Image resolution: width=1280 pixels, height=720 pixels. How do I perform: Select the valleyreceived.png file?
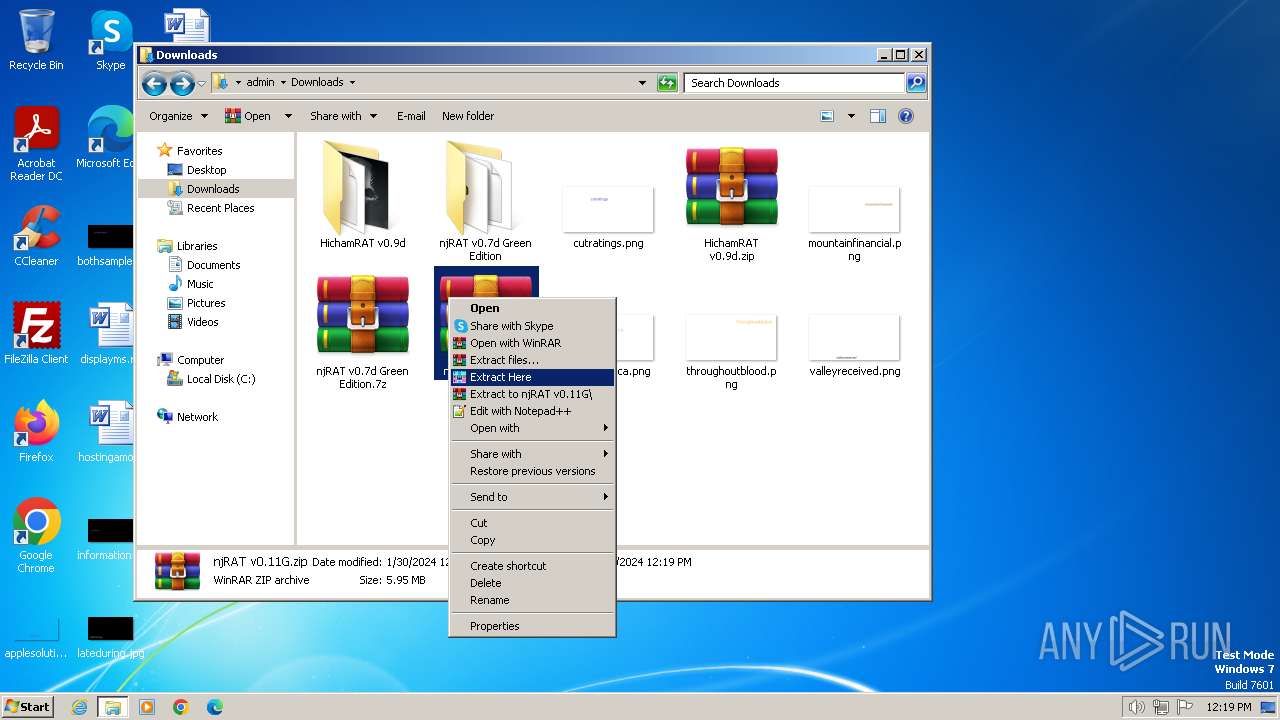tap(854, 337)
